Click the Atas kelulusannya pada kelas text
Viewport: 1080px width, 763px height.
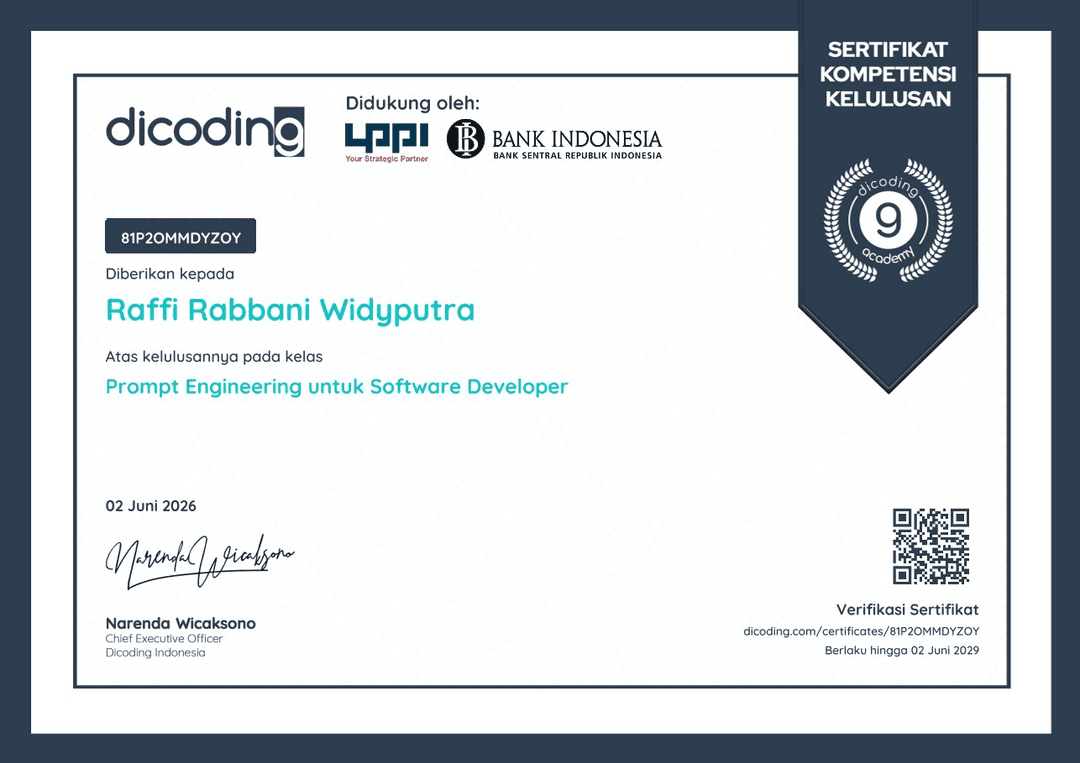click(x=214, y=357)
